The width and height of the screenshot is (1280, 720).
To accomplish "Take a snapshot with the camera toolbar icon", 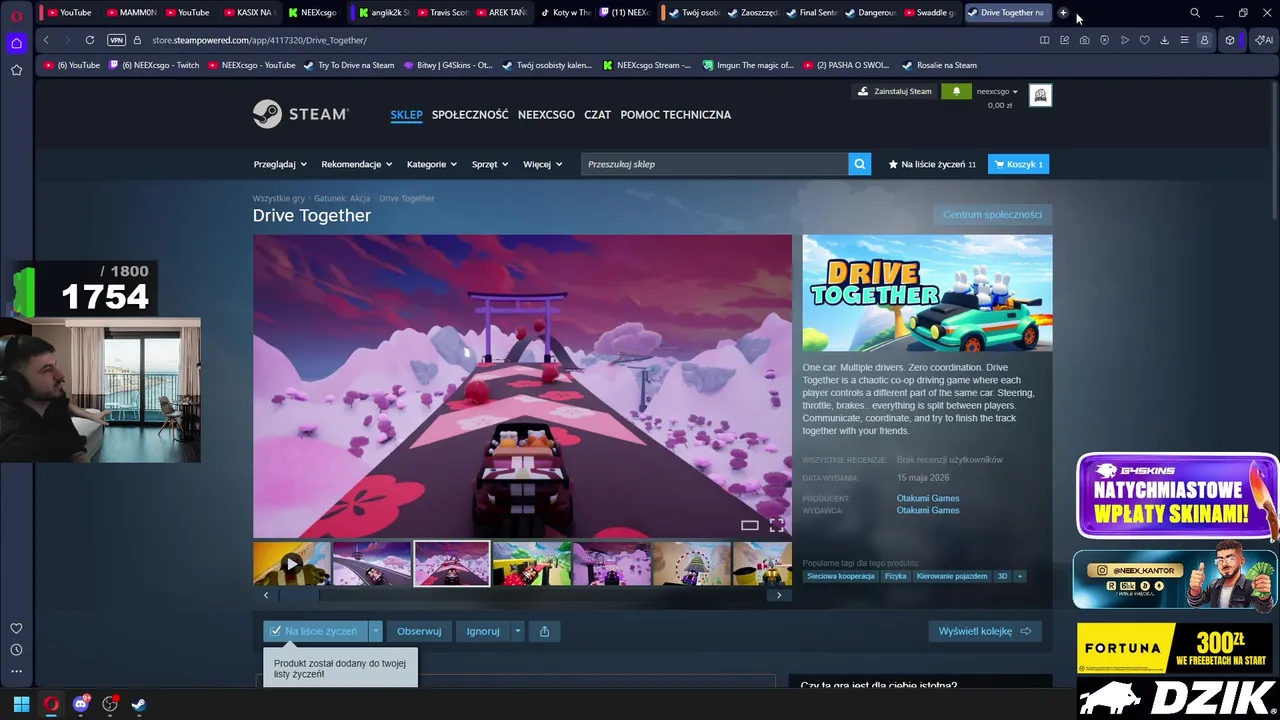I will 1085,40.
